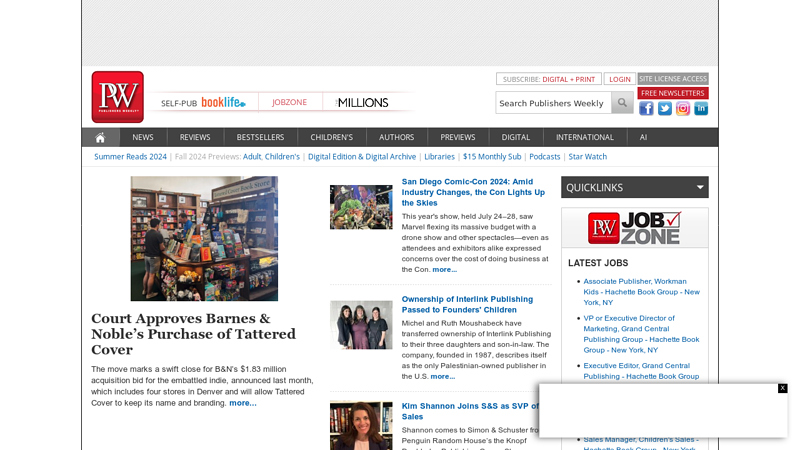Open the Bestsellers menu
Viewport: 800px width, 450px height.
260,137
